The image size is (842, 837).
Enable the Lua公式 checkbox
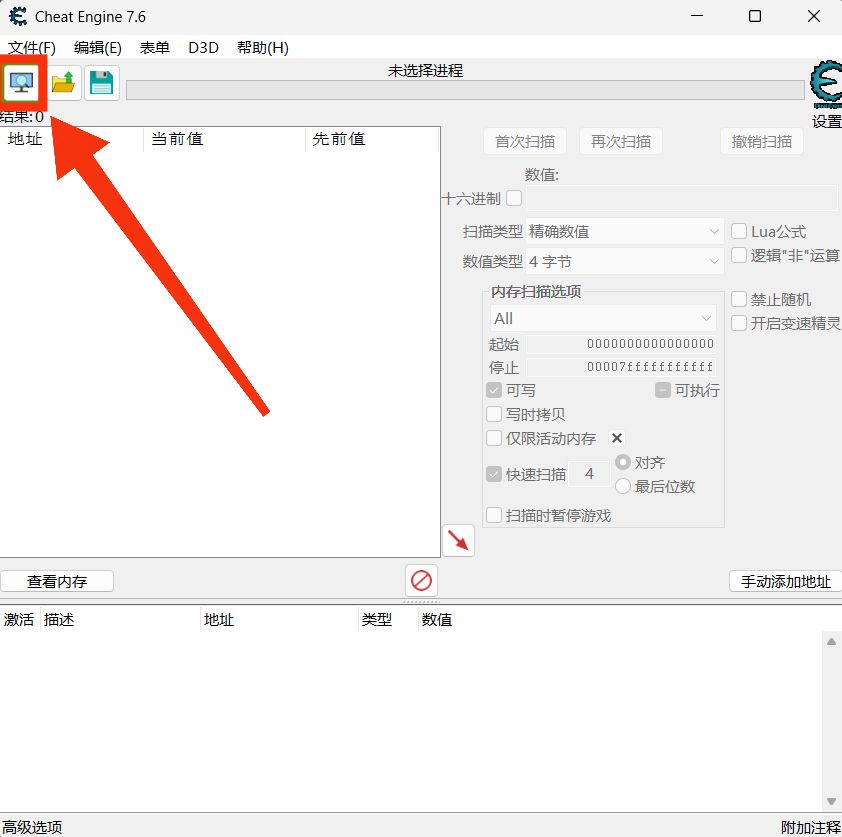[739, 231]
